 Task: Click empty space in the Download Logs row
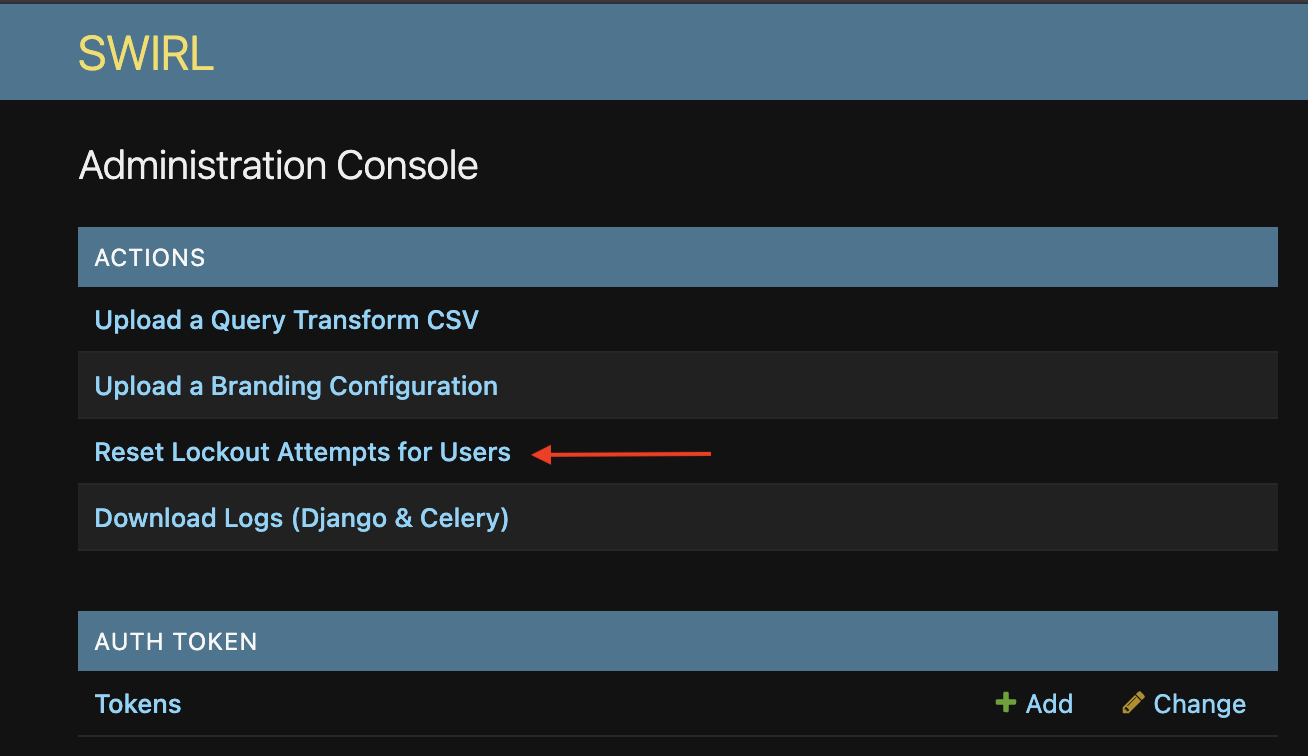tap(890, 518)
